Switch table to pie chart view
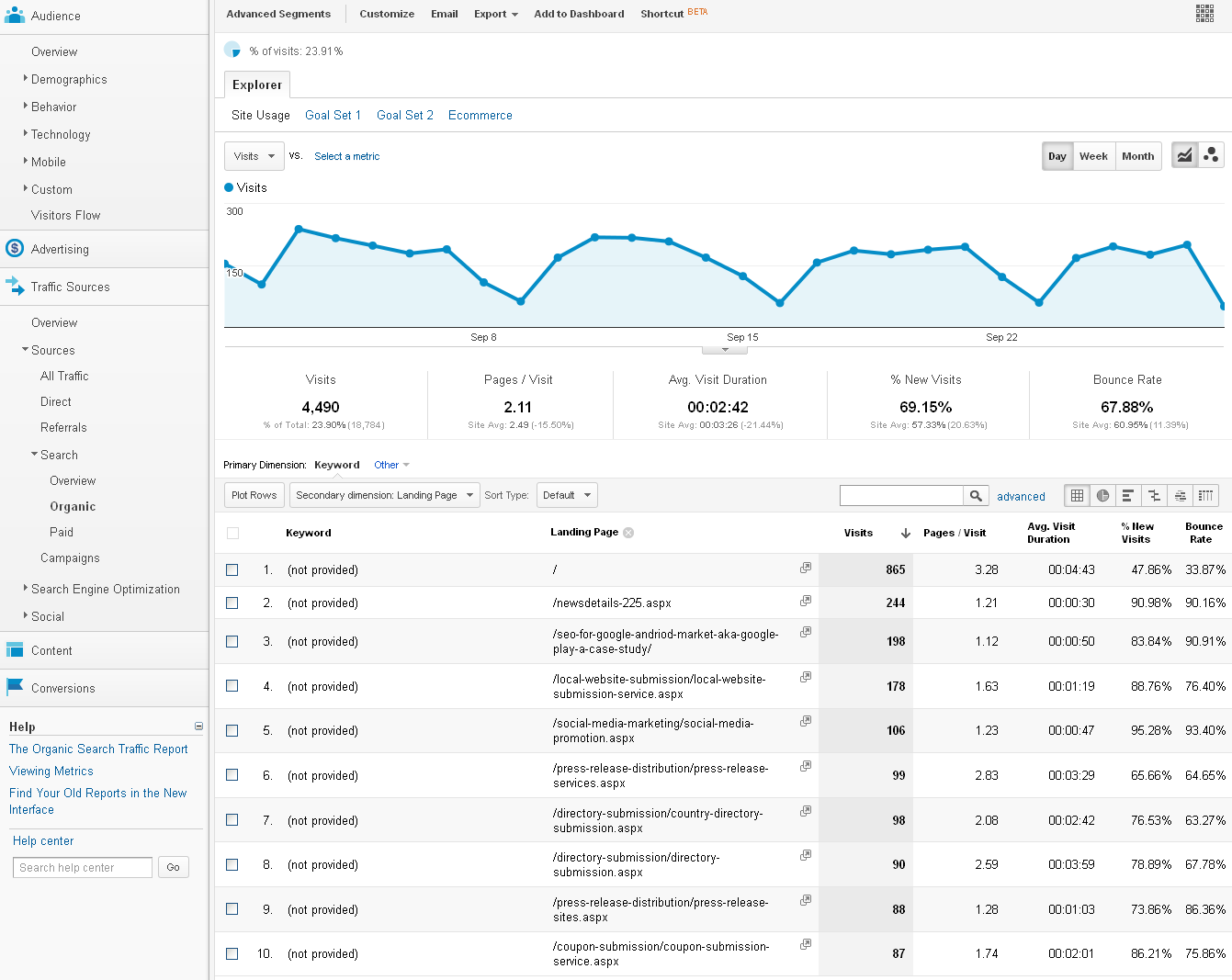This screenshot has height=980, width=1232. (1102, 496)
